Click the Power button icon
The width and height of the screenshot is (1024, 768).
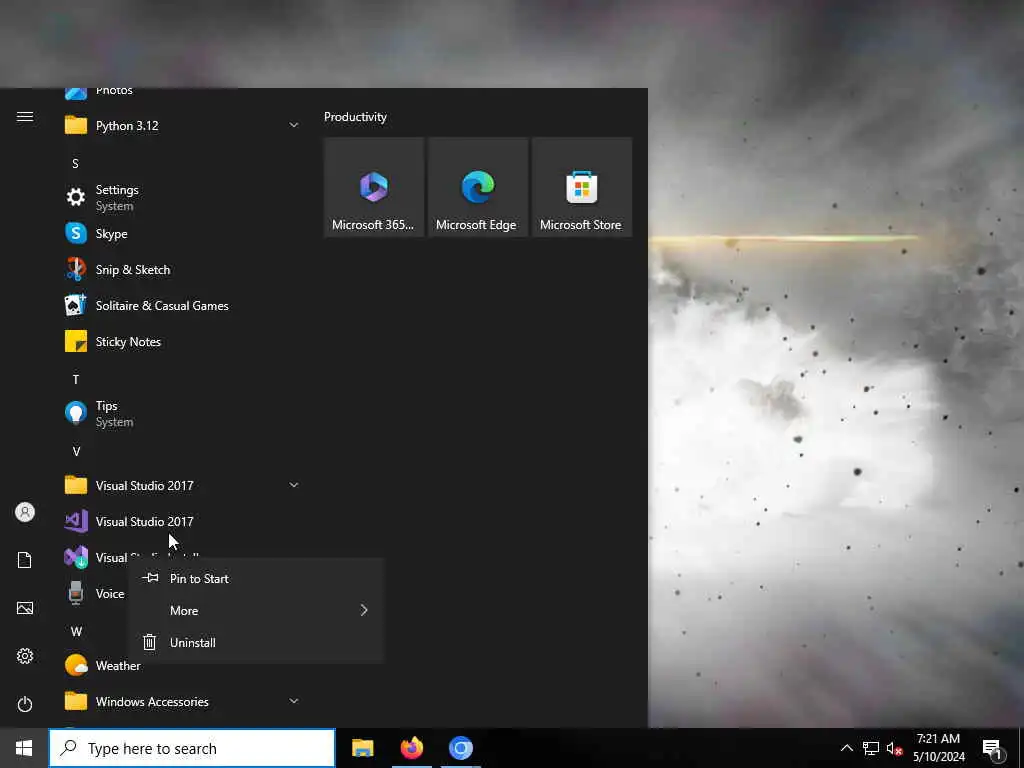(25, 704)
